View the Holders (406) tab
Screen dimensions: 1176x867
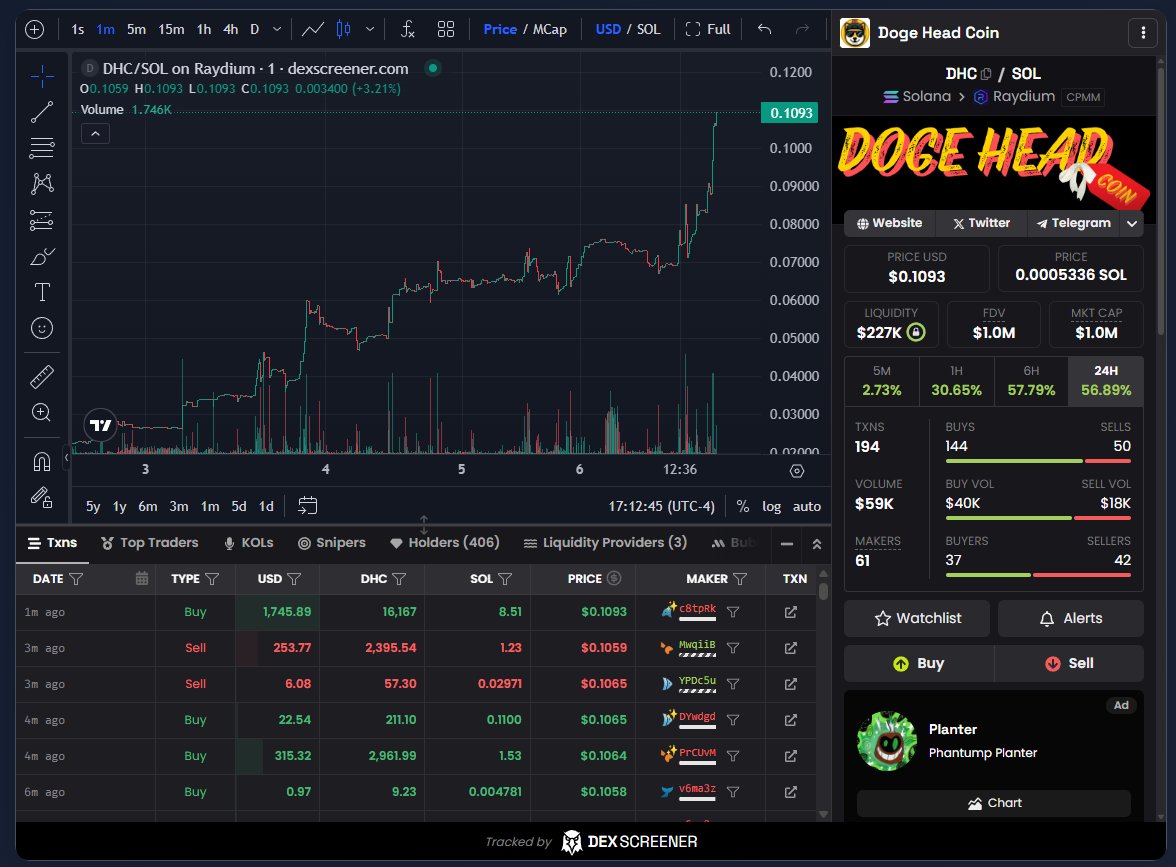[445, 542]
